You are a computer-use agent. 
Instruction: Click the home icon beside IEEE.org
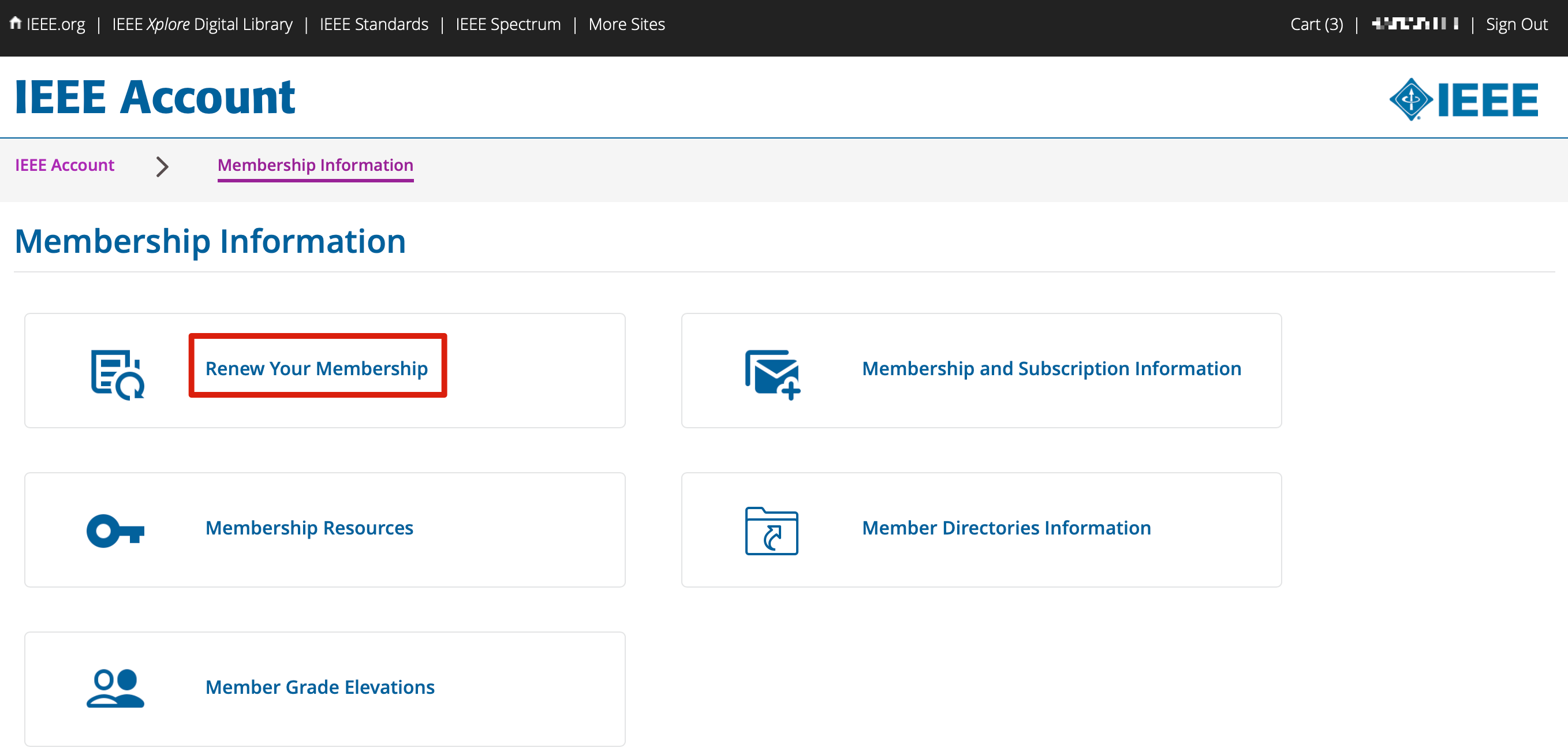click(x=16, y=23)
